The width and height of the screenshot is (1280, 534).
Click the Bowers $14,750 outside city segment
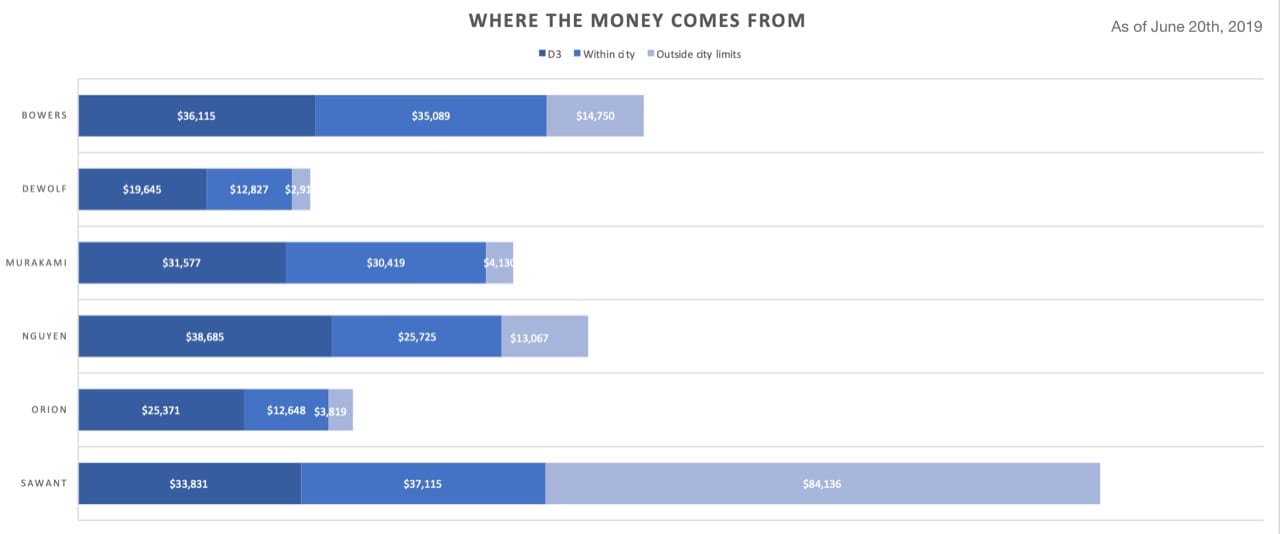[x=595, y=116]
